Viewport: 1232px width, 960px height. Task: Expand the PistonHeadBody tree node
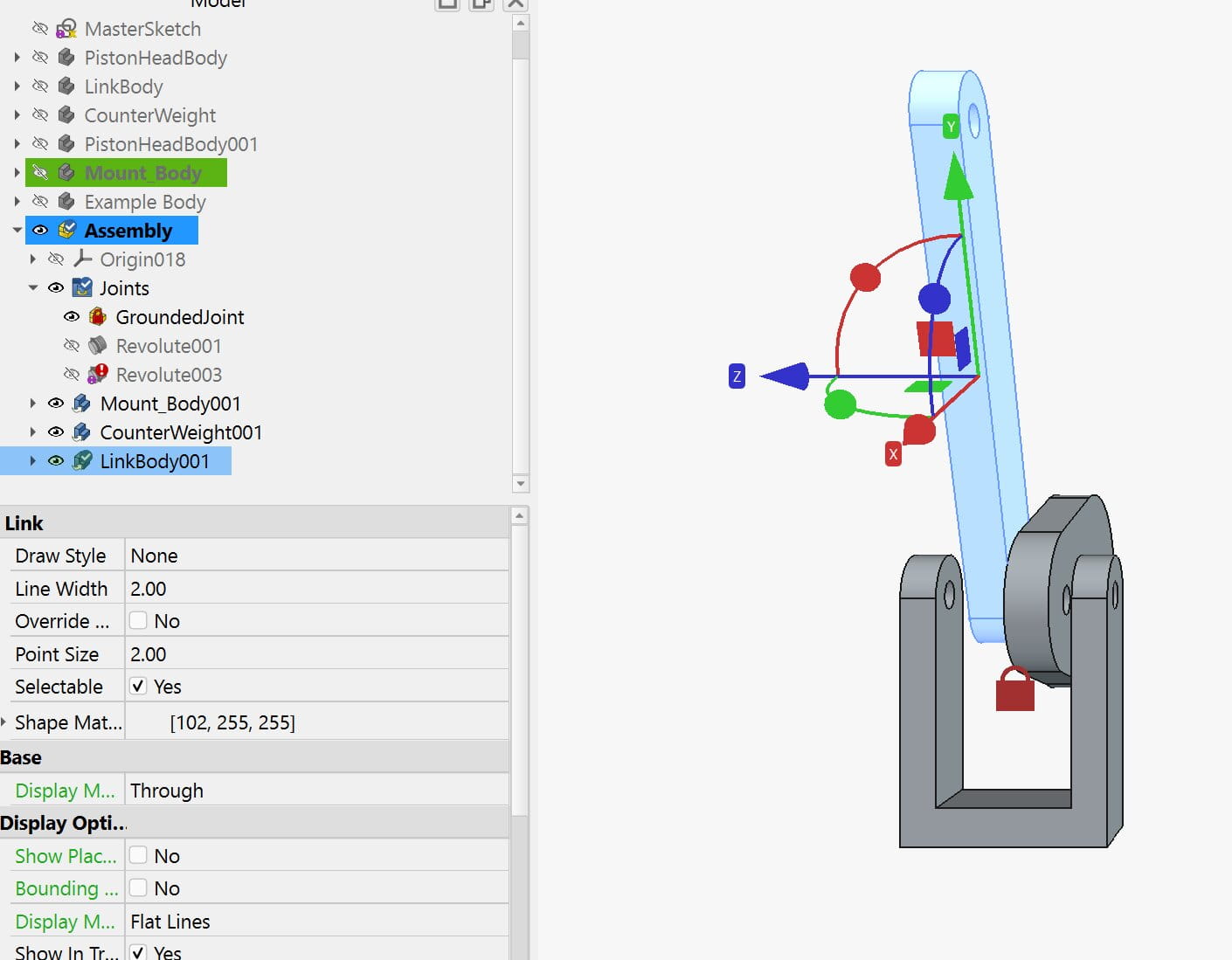[x=17, y=58]
